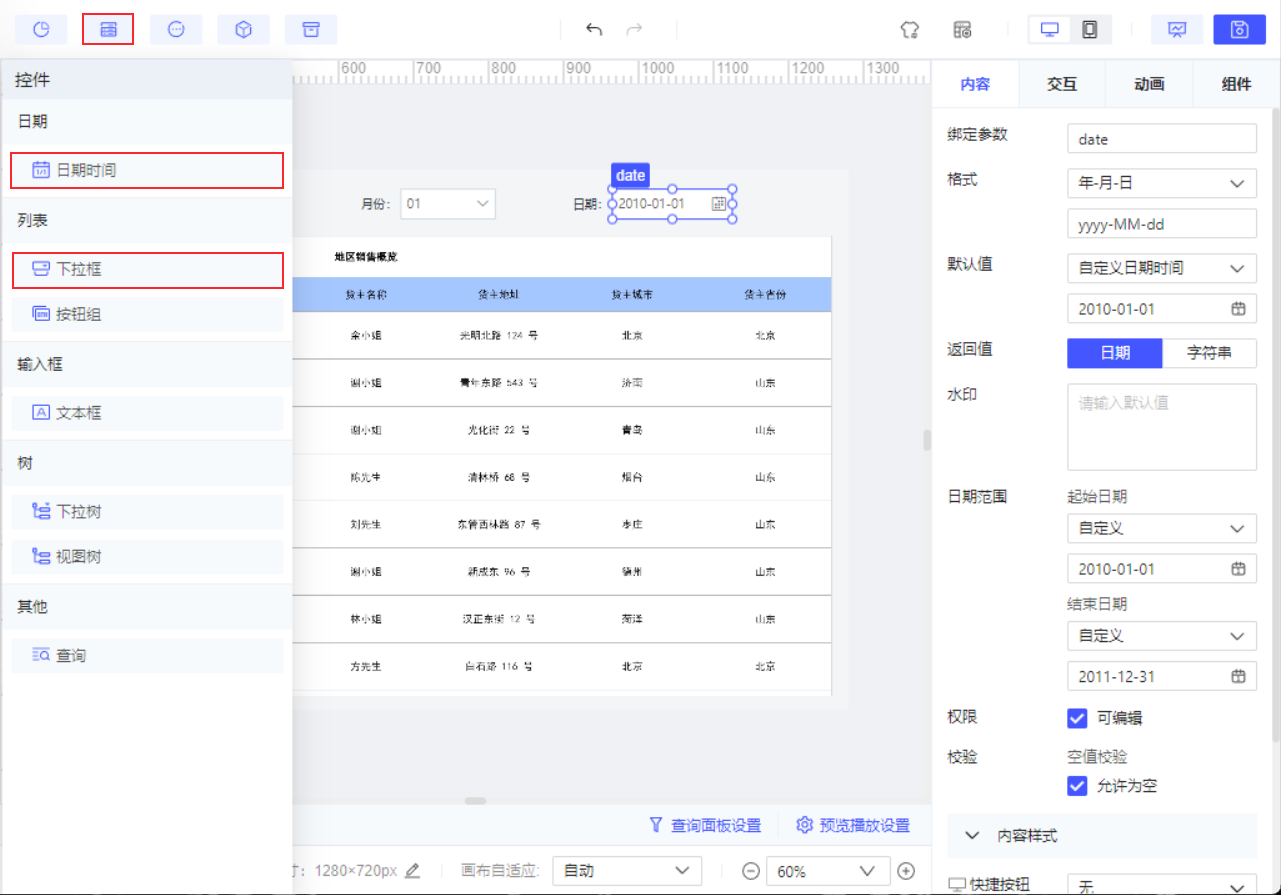Open the 结束日期 dropdown
This screenshot has height=895, width=1281.
(x=1162, y=635)
